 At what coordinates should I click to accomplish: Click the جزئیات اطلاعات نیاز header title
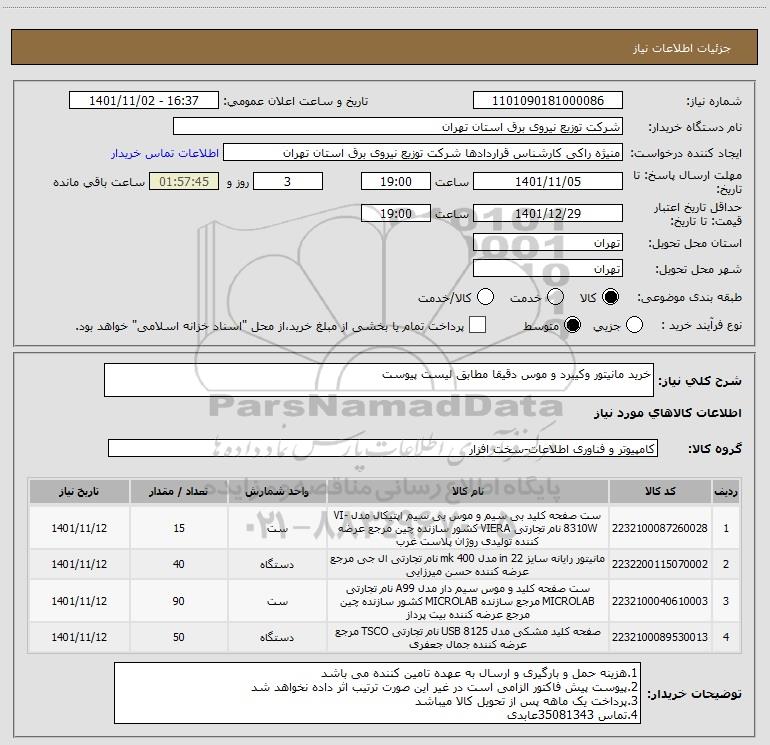click(682, 48)
